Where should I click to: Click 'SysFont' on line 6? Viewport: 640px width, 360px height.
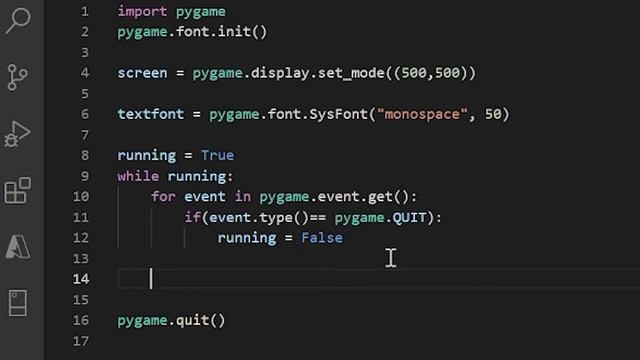338,114
